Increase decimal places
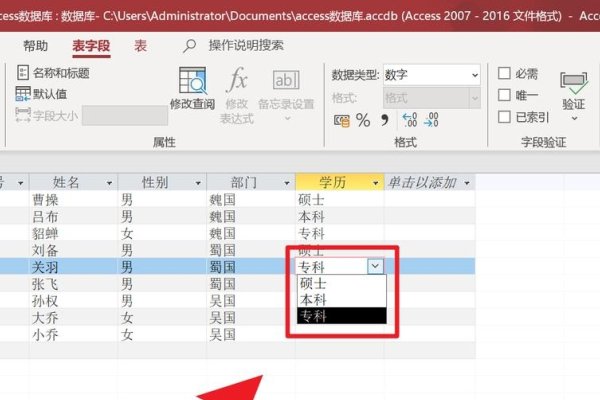 point(410,120)
